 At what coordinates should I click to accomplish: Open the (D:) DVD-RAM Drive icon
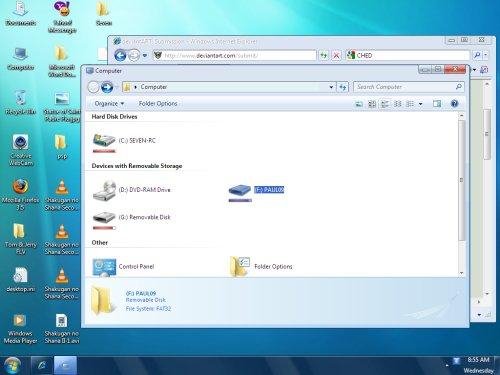[x=104, y=191]
